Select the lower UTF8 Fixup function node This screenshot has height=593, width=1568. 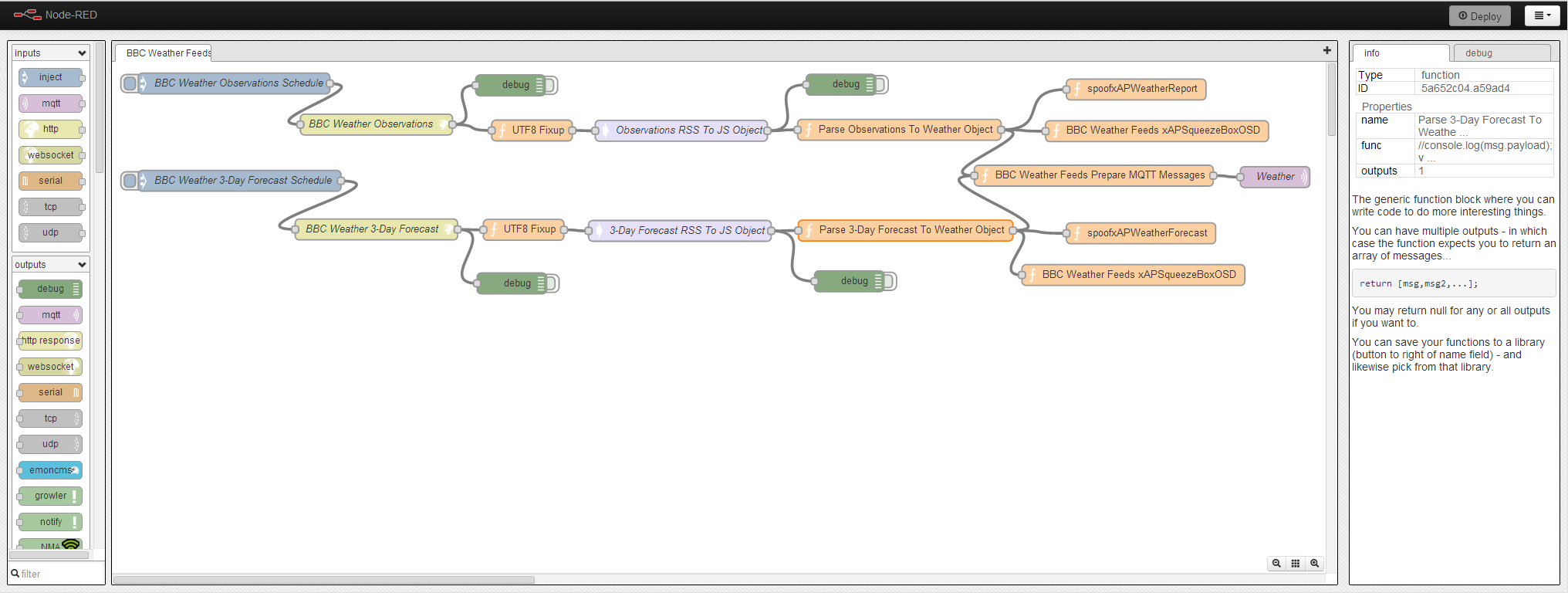click(524, 229)
